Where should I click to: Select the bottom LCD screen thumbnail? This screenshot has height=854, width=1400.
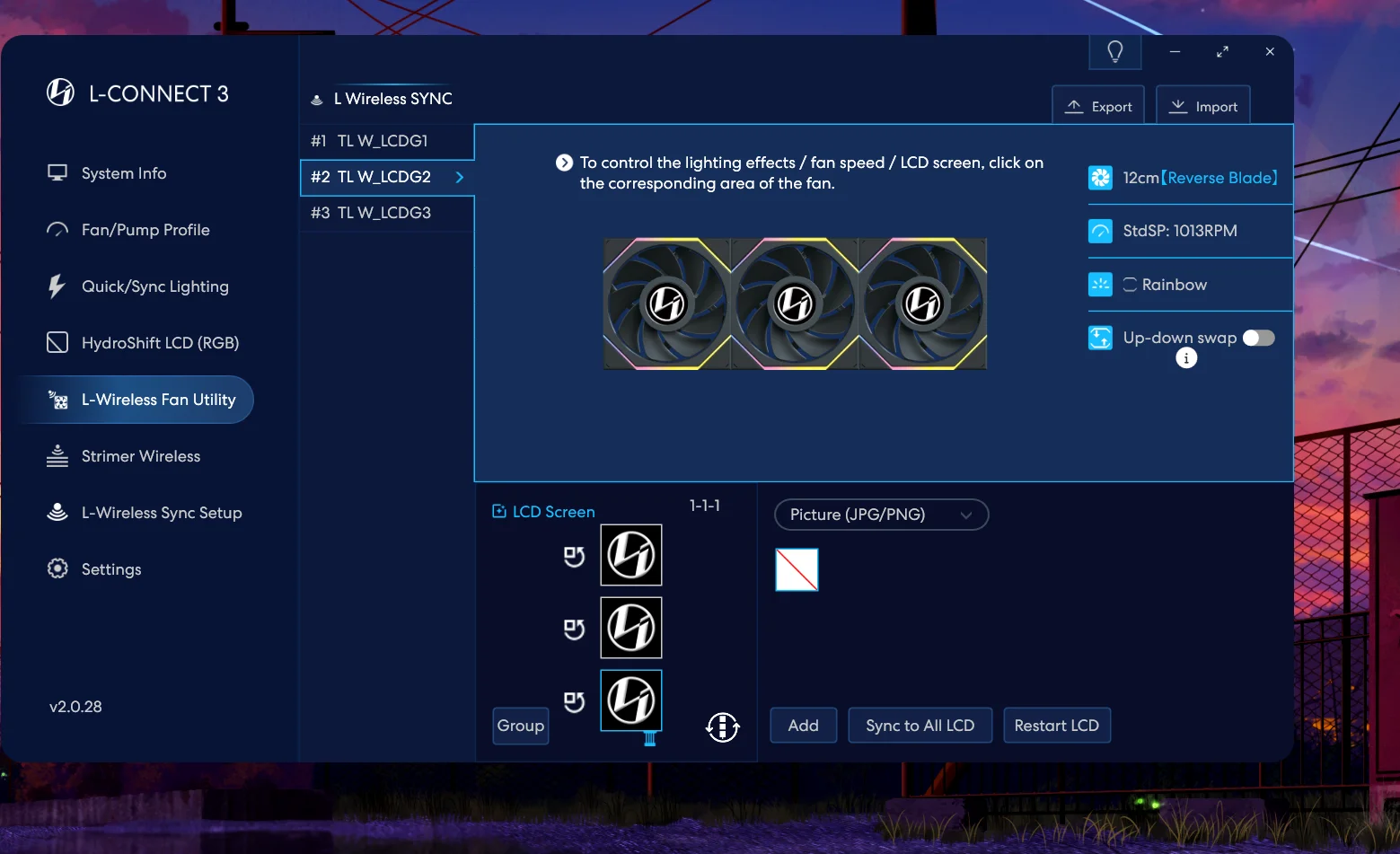631,700
